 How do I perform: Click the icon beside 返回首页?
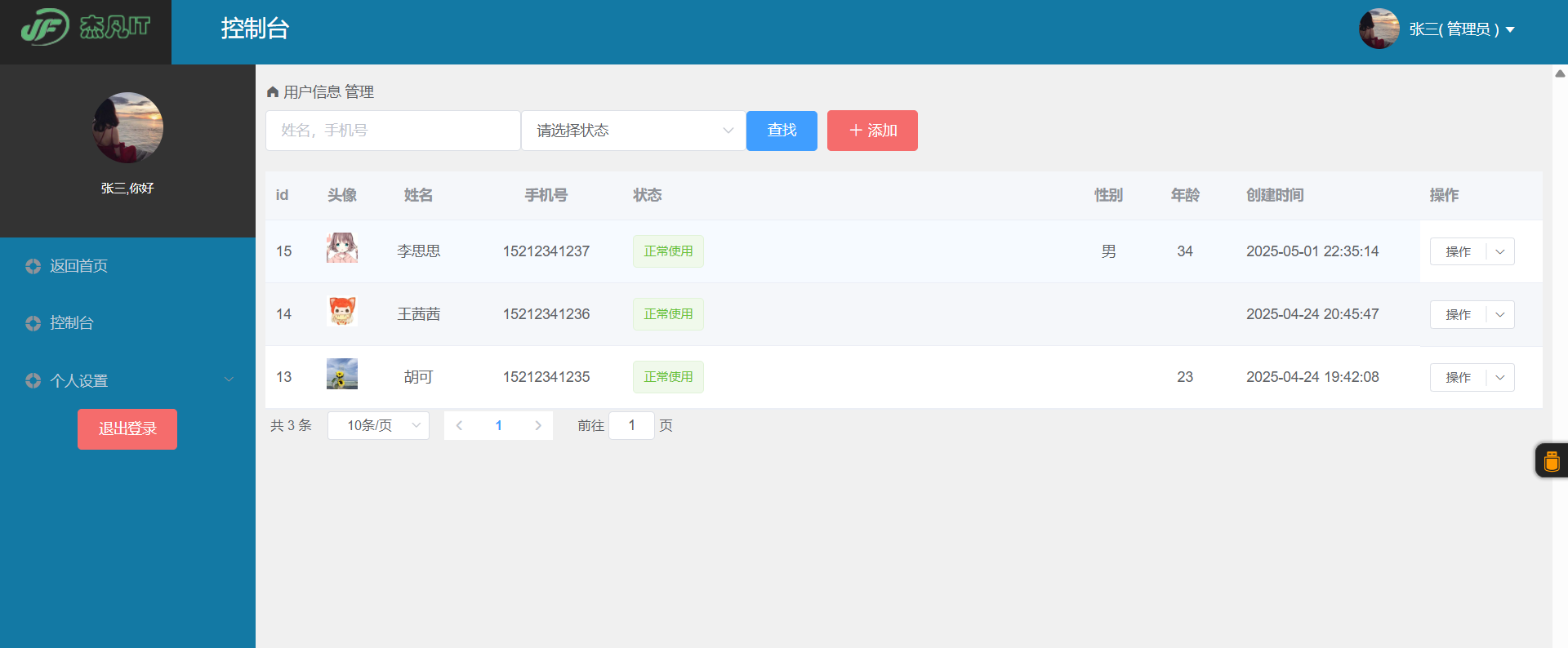tap(33, 266)
